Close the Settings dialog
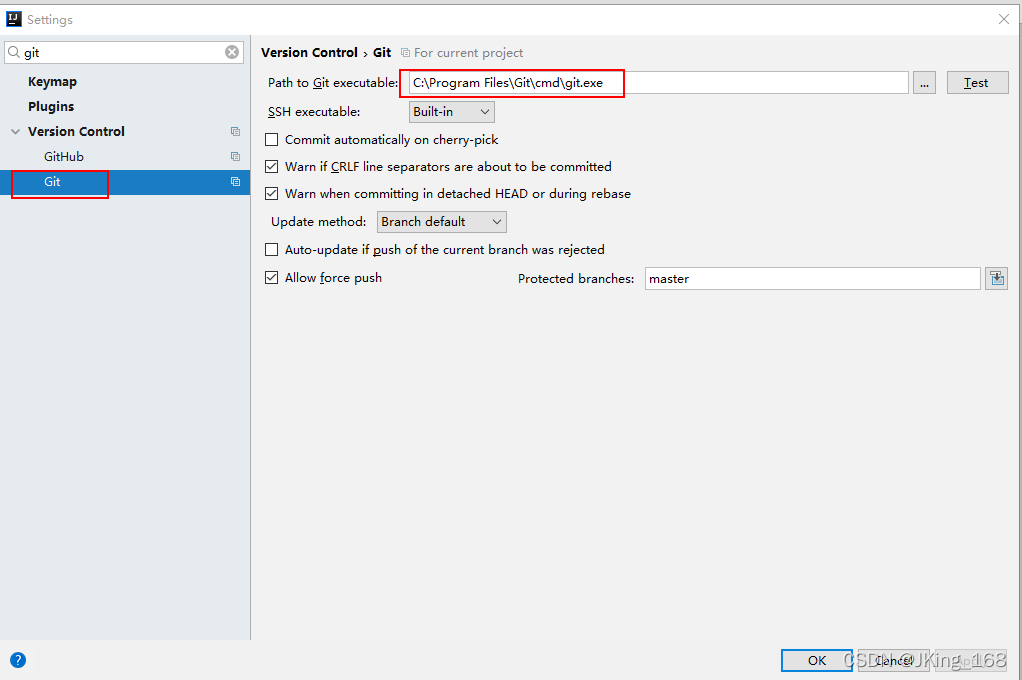 (1004, 19)
